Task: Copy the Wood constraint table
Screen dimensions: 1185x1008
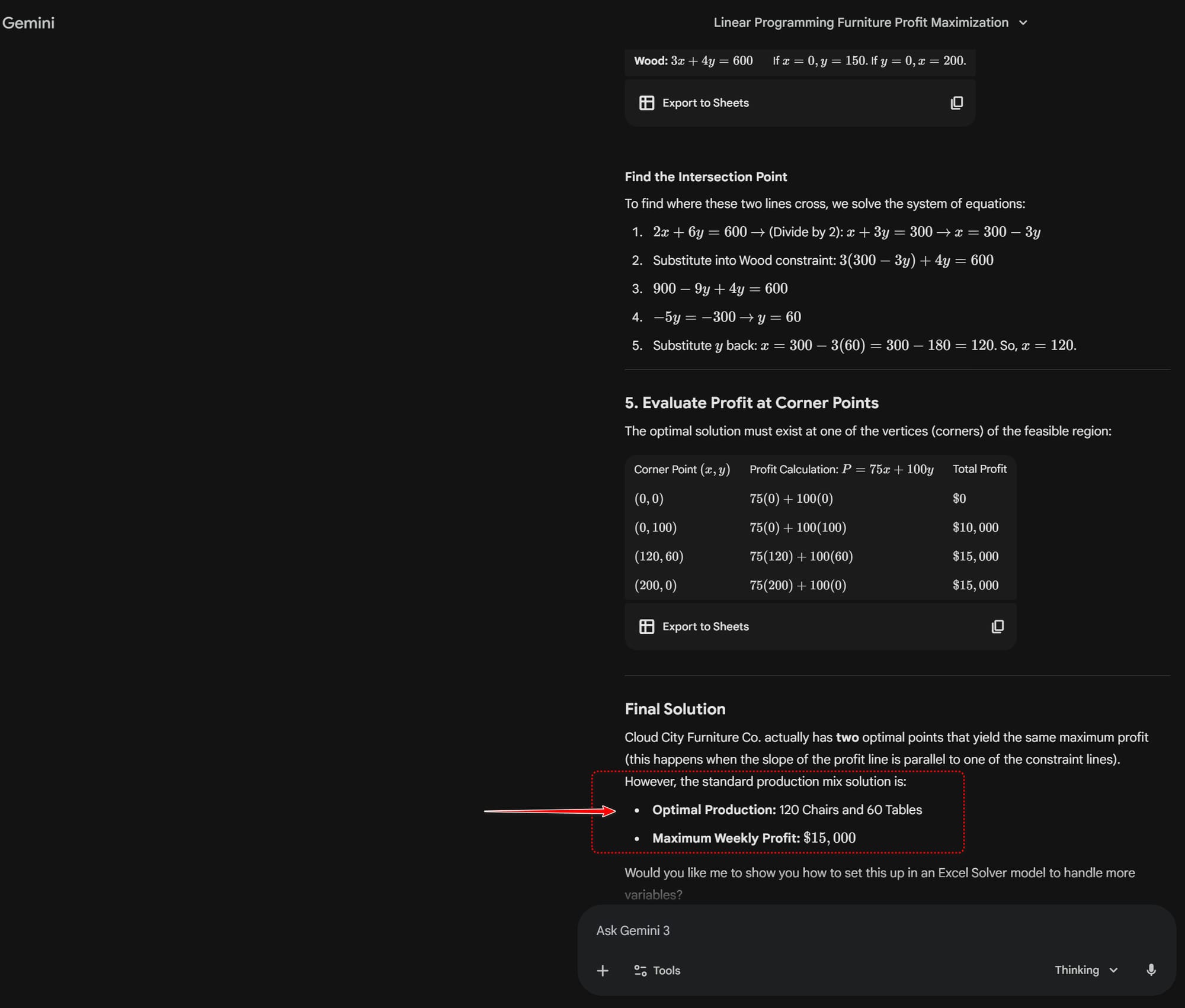Action: click(x=956, y=103)
